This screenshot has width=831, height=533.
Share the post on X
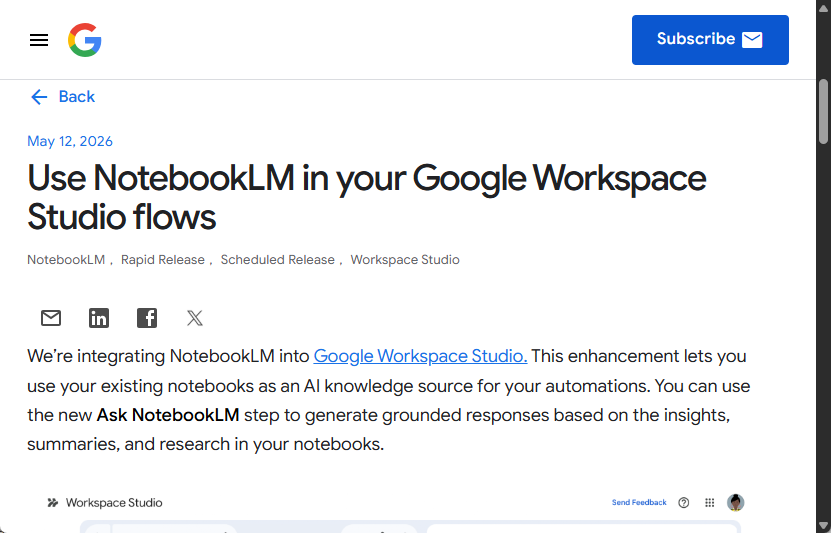[195, 318]
